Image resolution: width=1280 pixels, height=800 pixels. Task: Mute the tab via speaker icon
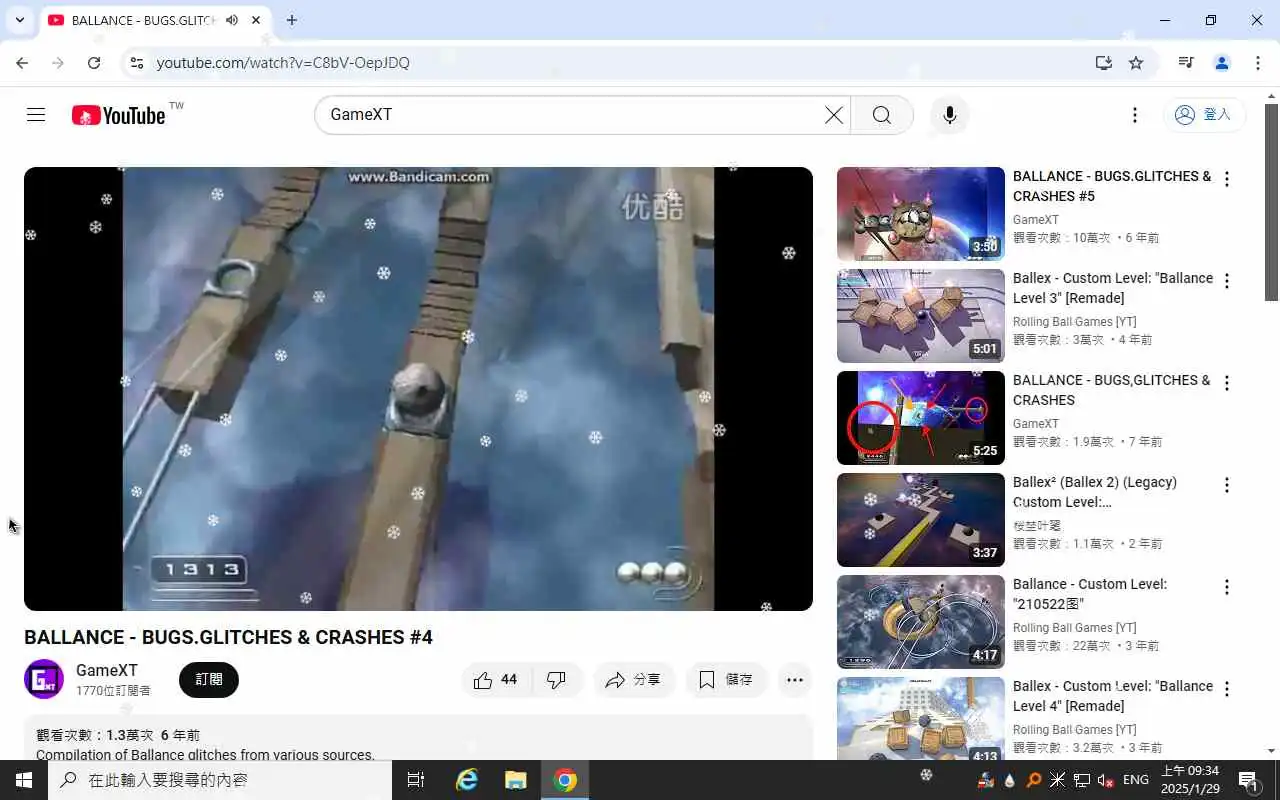(x=232, y=20)
